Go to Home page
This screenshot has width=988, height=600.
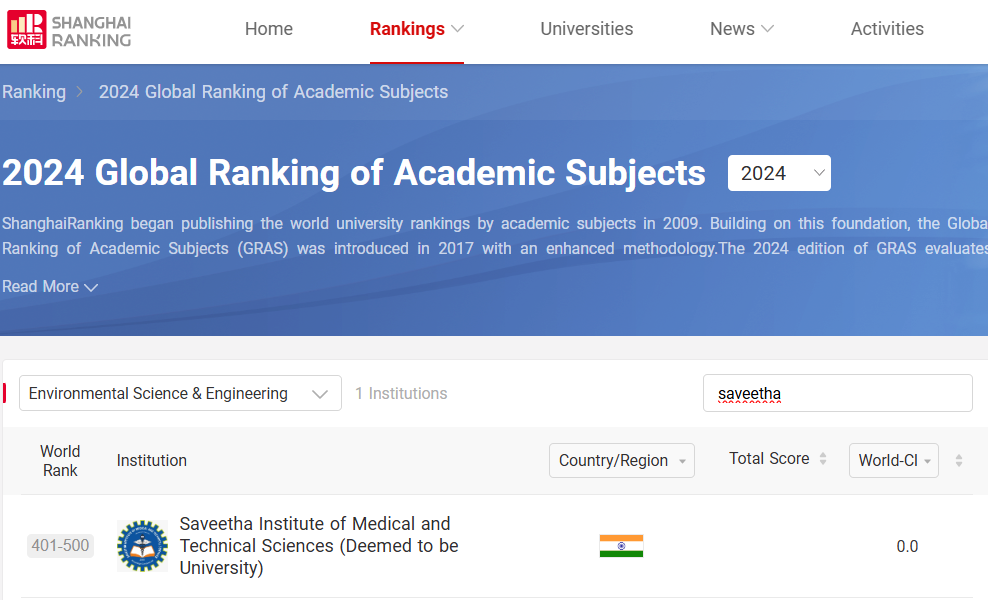point(269,29)
